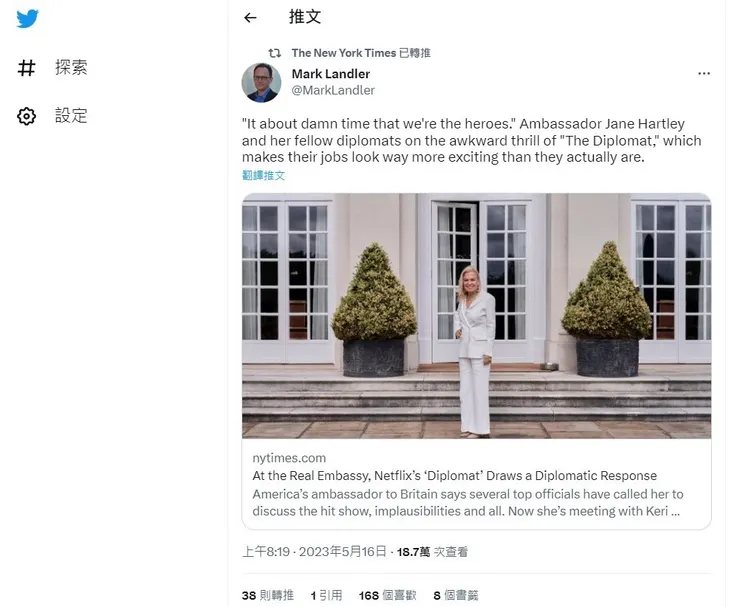Click 翻譯推文 to translate the tweet
740x607 pixels.
(x=263, y=176)
